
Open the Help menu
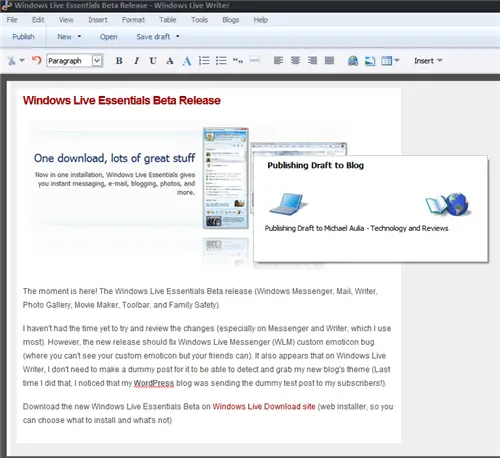(x=261, y=20)
